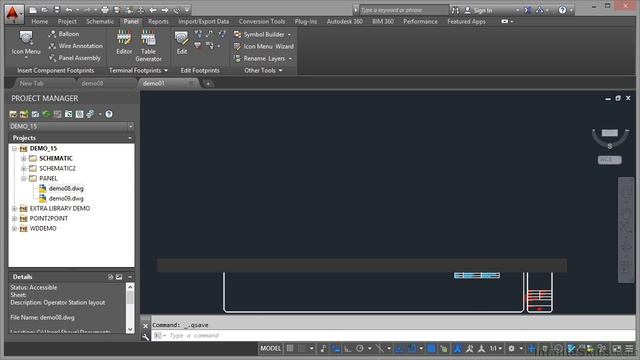
Task: Go to next project drawing arrow
Action: point(165,10)
